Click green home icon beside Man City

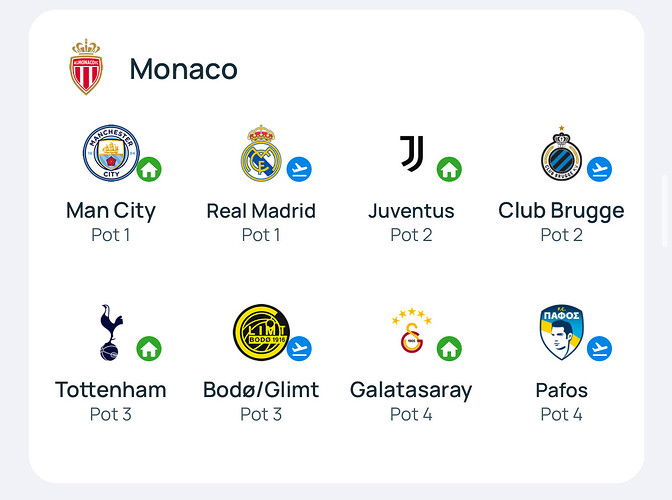149,169
